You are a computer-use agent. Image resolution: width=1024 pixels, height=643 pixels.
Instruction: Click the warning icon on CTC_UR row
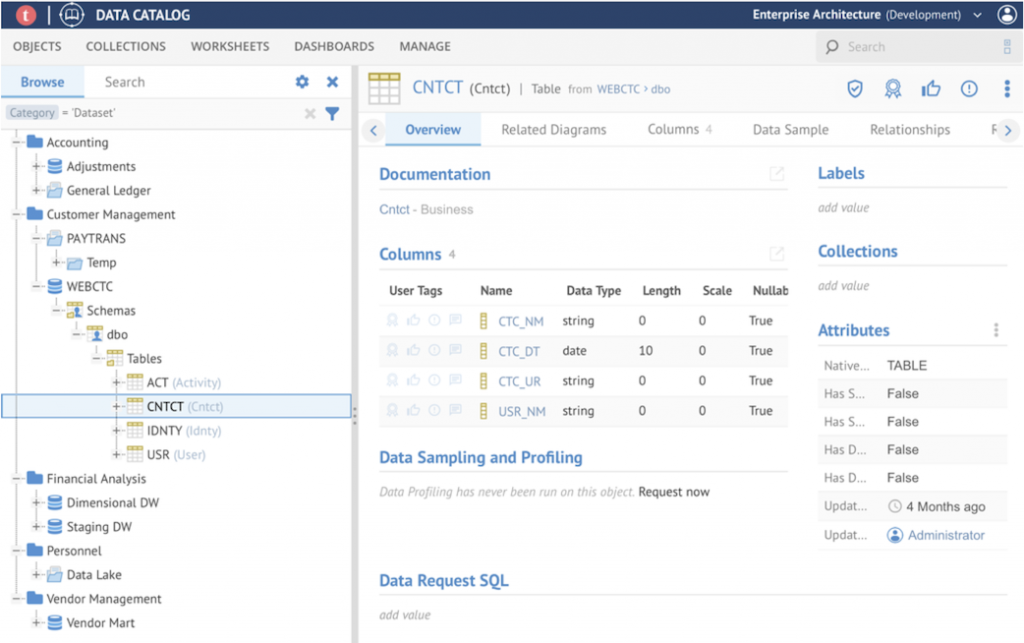point(434,380)
